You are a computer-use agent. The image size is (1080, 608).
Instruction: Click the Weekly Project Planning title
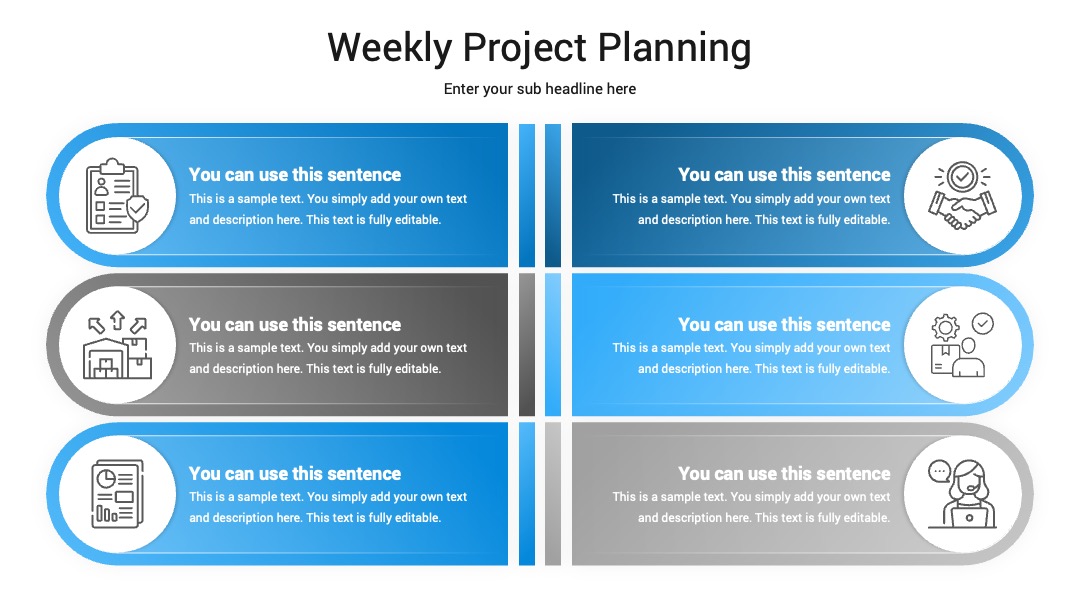[539, 48]
